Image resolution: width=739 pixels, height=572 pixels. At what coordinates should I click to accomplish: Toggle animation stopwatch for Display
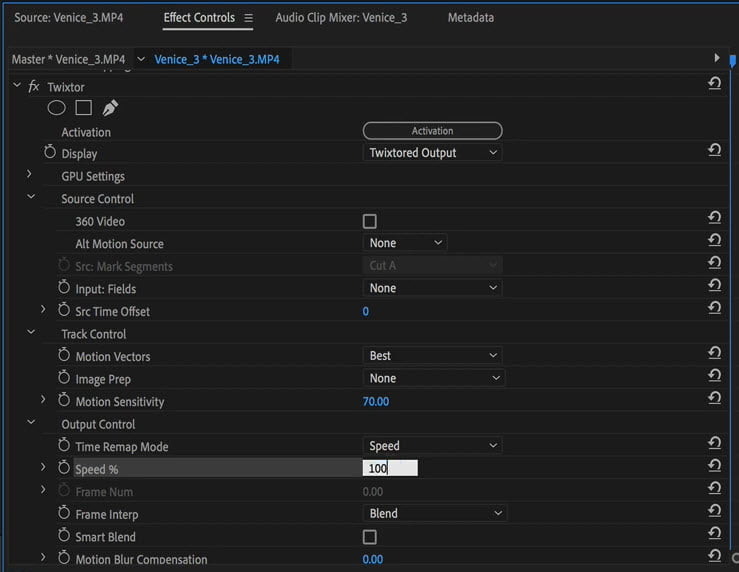pos(50,152)
